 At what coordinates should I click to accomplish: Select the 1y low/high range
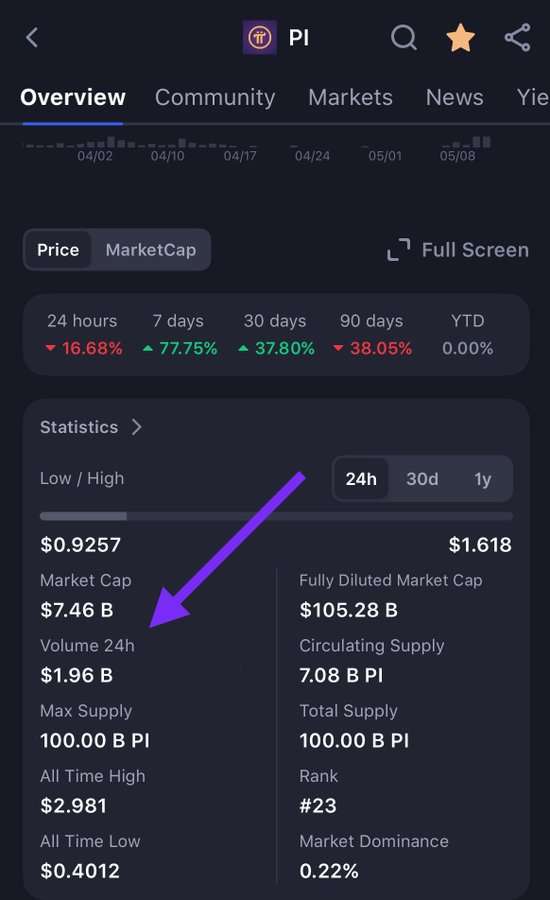pos(482,479)
